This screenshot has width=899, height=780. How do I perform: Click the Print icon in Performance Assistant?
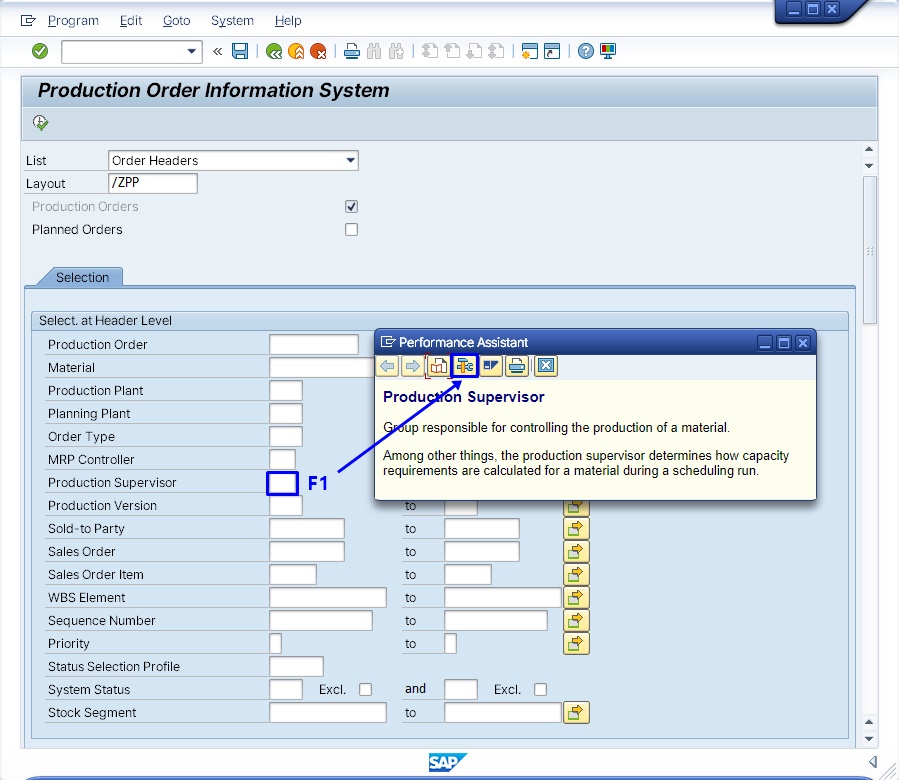517,366
